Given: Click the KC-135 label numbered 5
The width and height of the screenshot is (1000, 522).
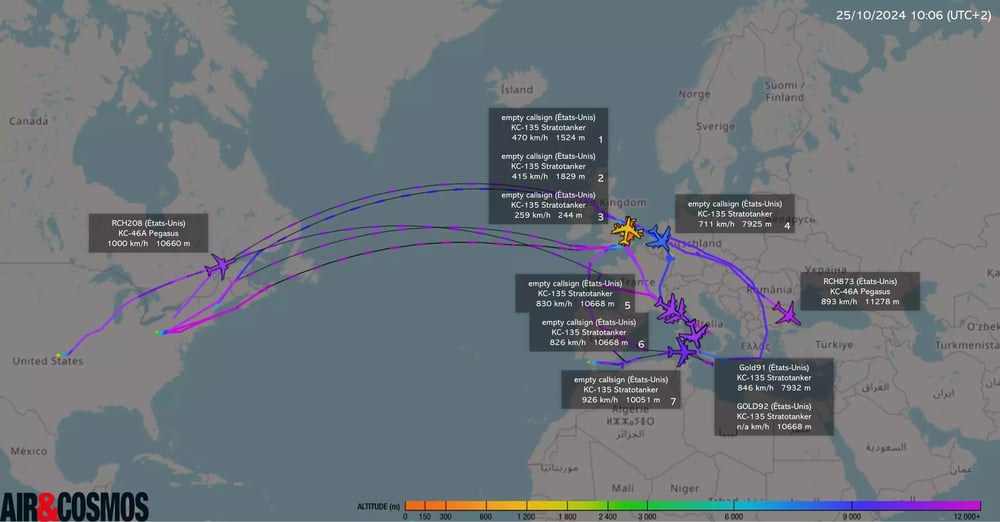Looking at the screenshot, I should (x=575, y=294).
